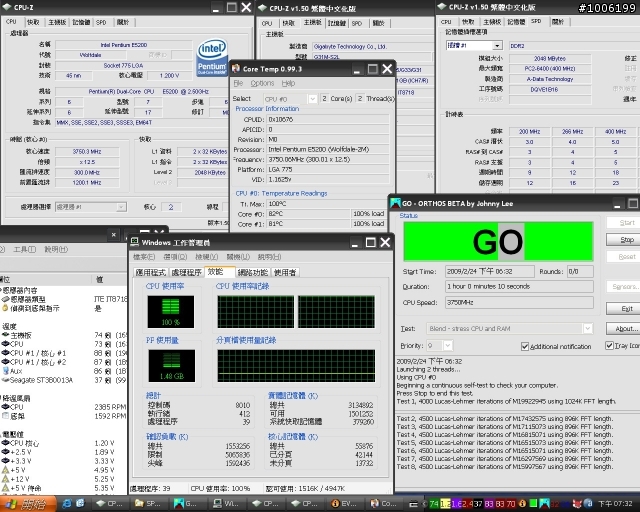Switch to the EV... taskbar button

tap(345, 503)
